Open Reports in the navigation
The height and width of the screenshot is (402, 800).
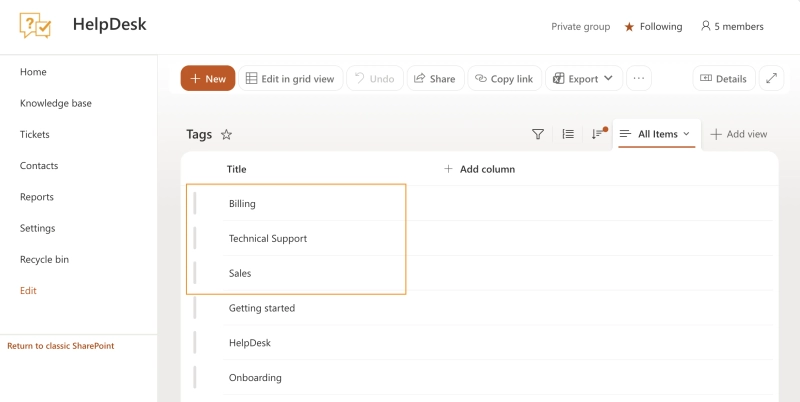click(37, 197)
